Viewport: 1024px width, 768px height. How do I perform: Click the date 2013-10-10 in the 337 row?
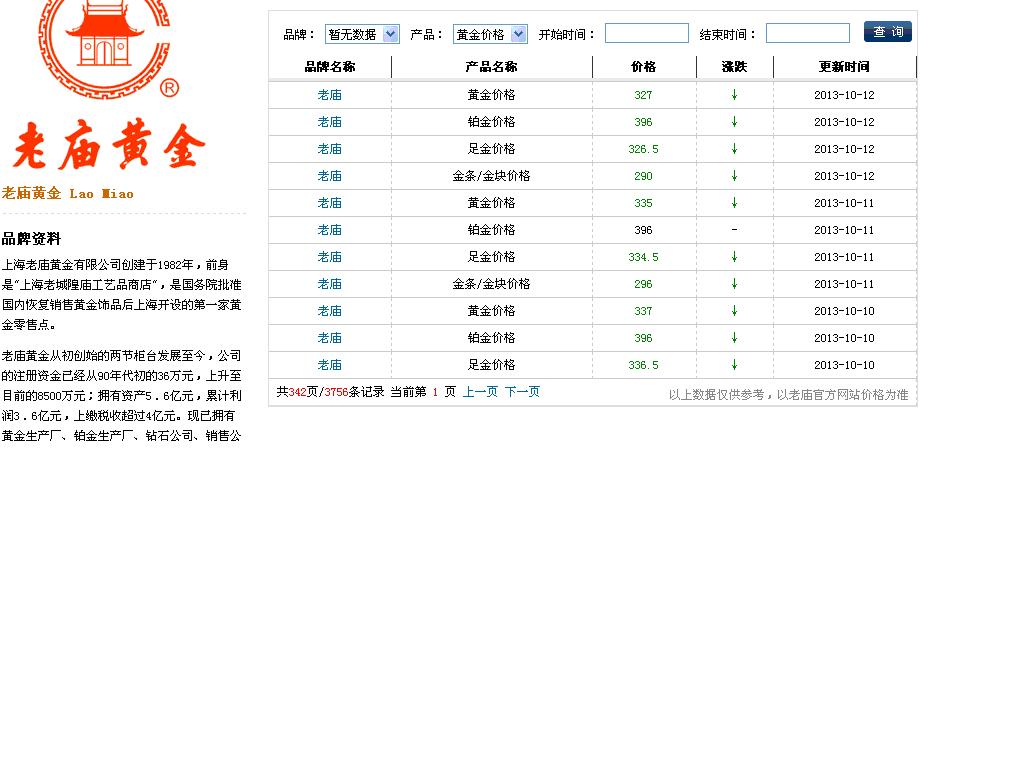(844, 311)
